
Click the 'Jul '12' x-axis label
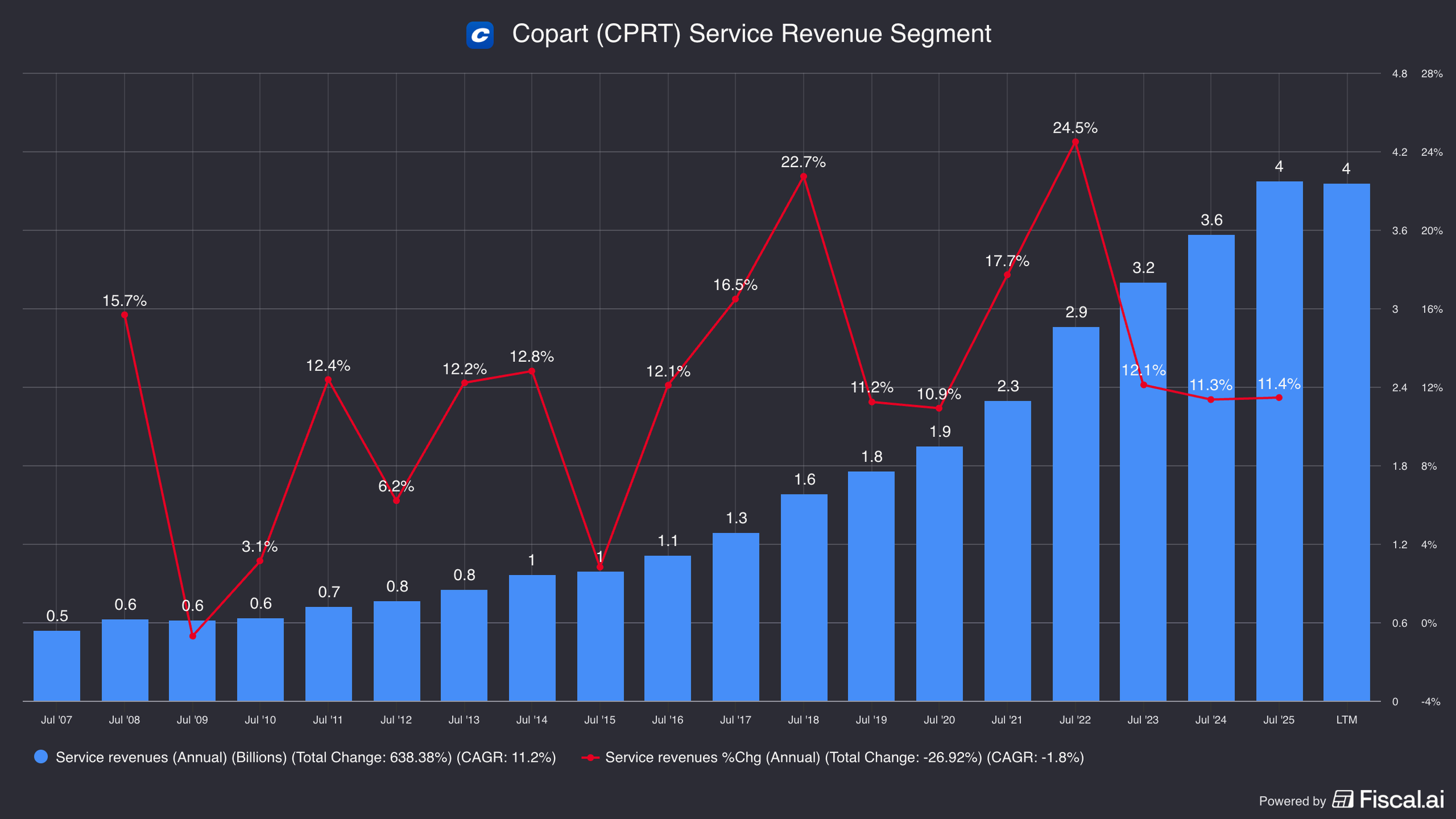396,720
